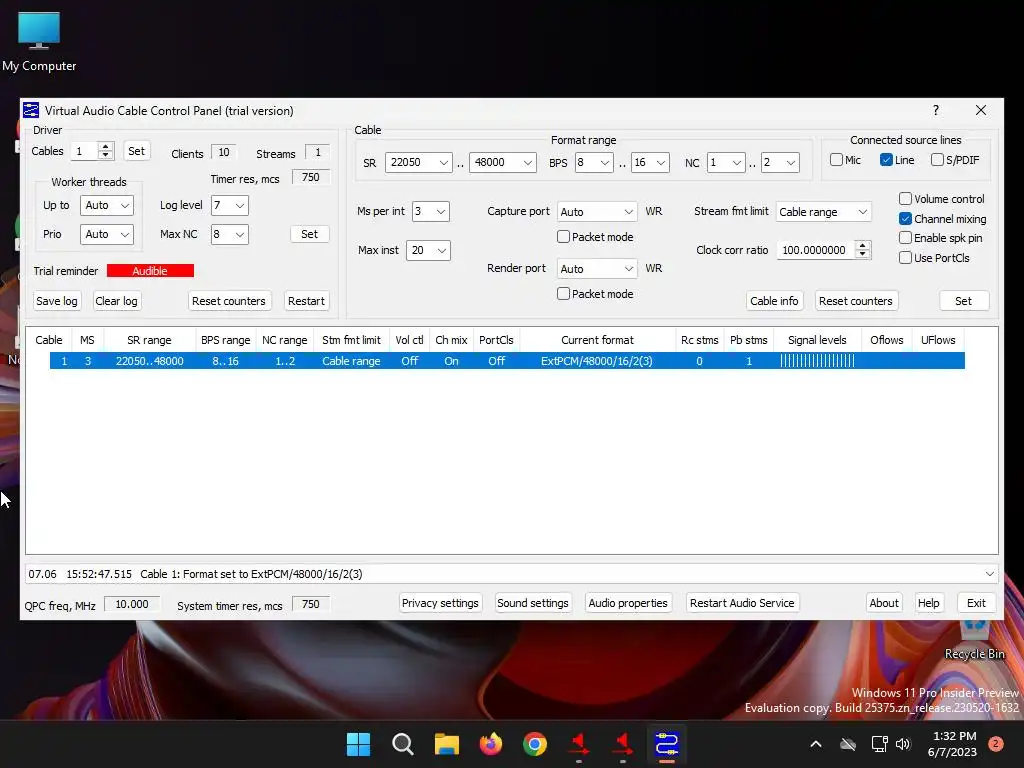Click driver Reset counters button
The image size is (1024, 768).
click(x=229, y=301)
